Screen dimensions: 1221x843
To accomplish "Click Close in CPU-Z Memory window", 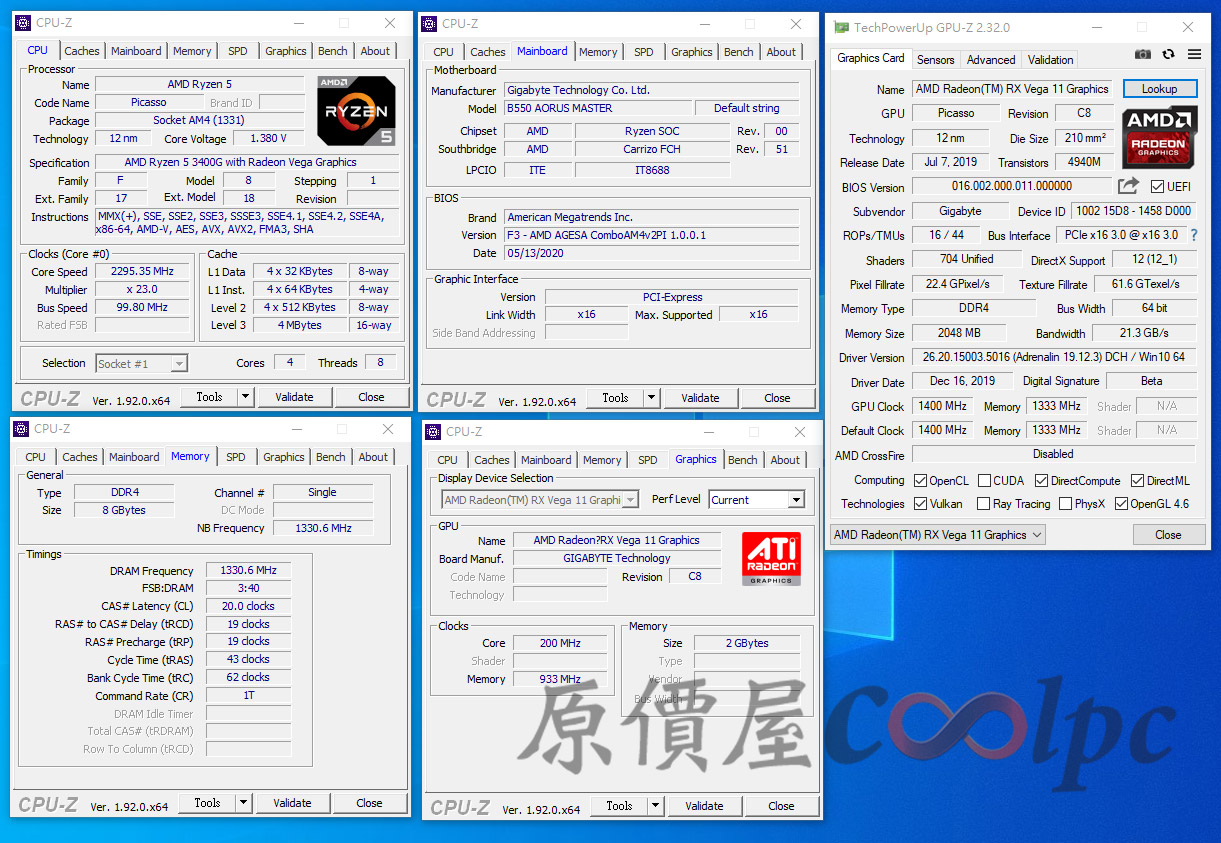I will coord(369,803).
